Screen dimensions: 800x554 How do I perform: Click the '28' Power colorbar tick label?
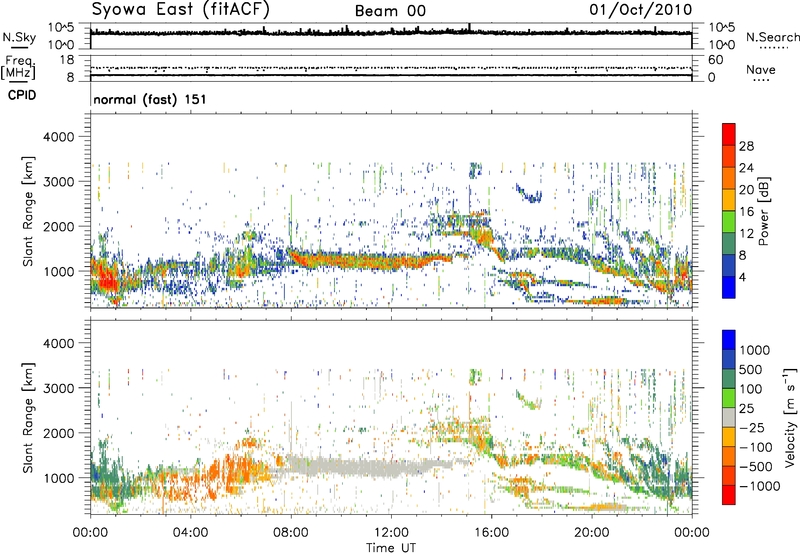tap(746, 146)
